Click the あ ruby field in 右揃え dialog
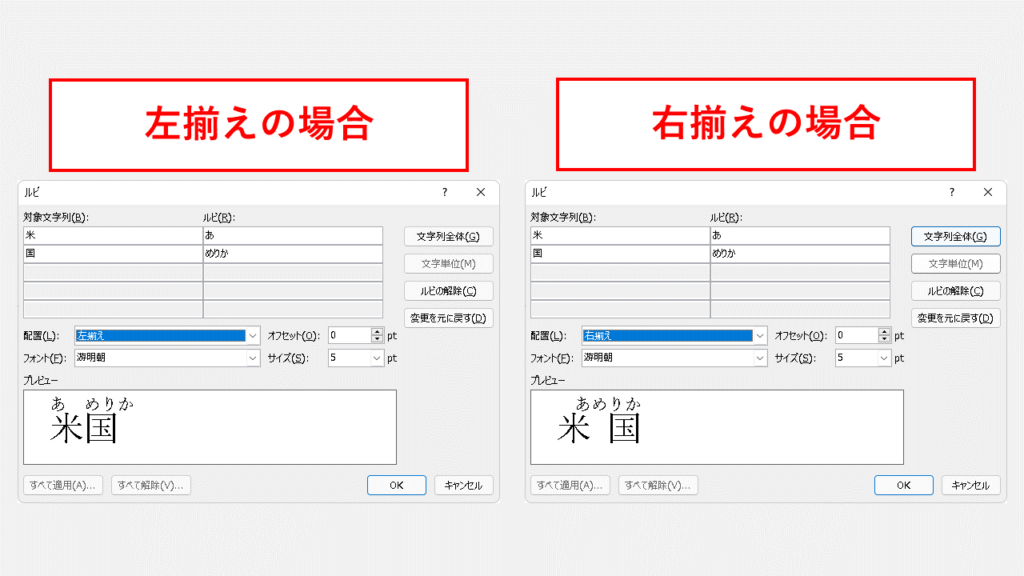 pos(799,235)
